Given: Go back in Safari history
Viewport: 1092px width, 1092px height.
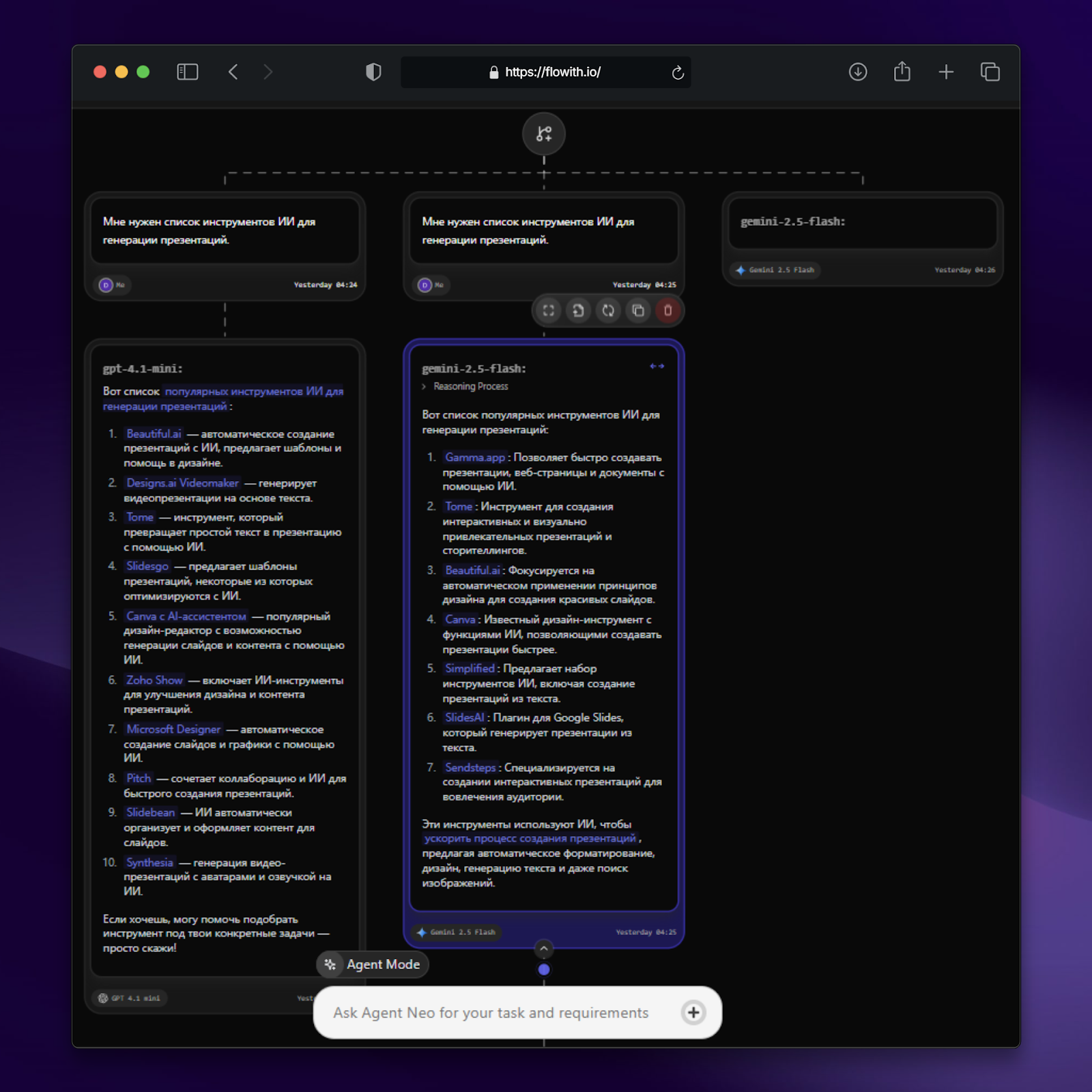Looking at the screenshot, I should 233,72.
